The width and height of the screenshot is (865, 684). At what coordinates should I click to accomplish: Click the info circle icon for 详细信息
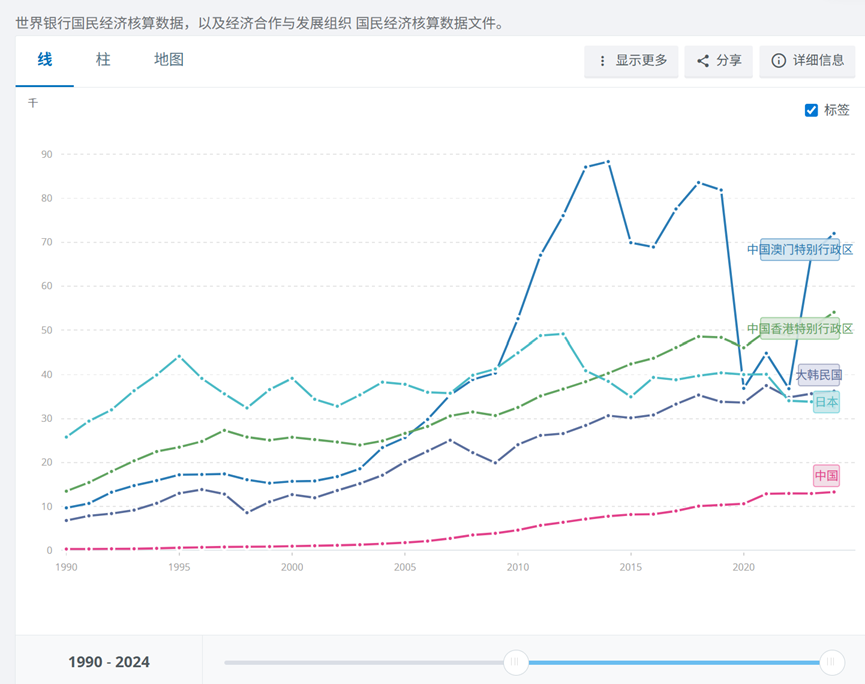coord(778,61)
